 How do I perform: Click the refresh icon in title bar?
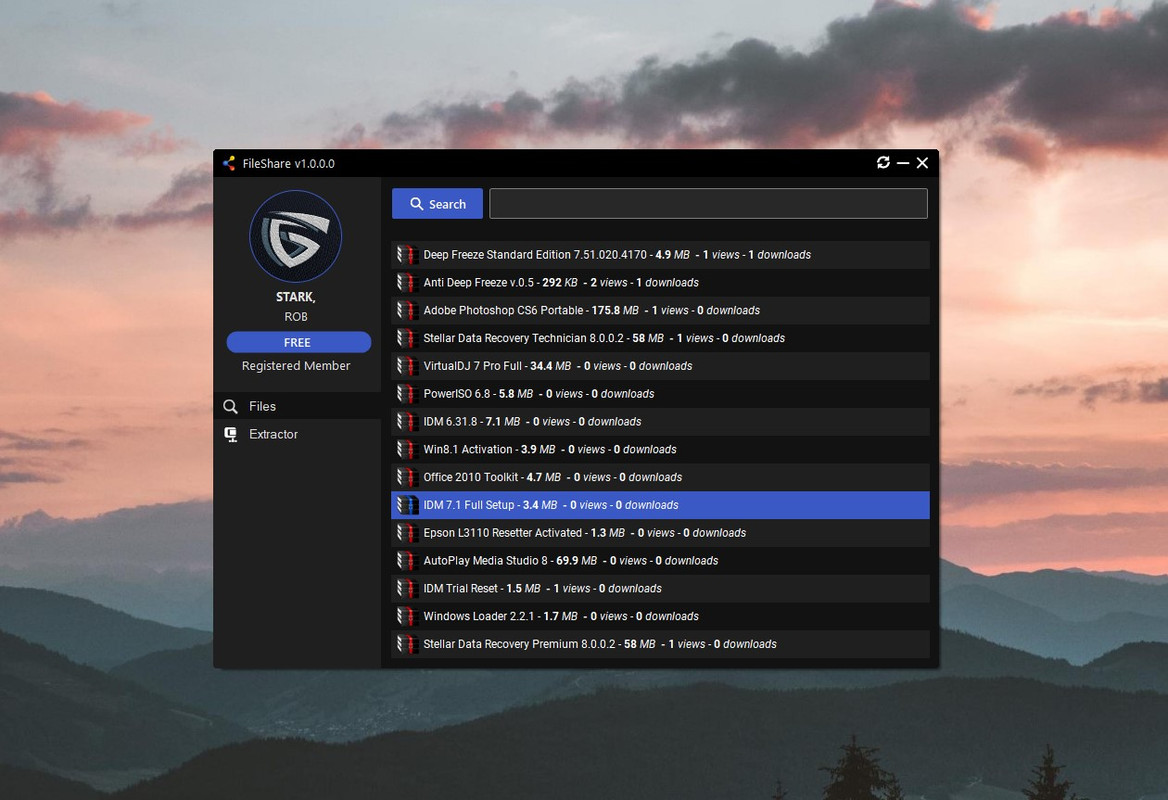click(x=883, y=162)
